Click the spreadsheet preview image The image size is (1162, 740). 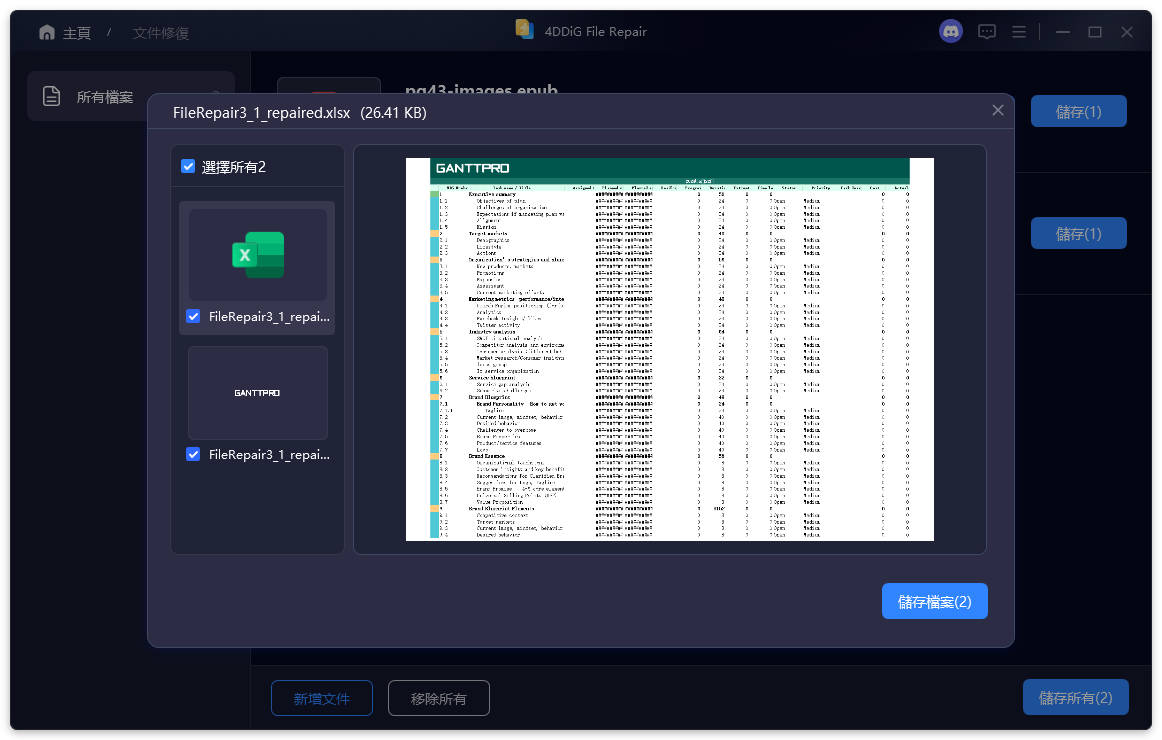669,350
